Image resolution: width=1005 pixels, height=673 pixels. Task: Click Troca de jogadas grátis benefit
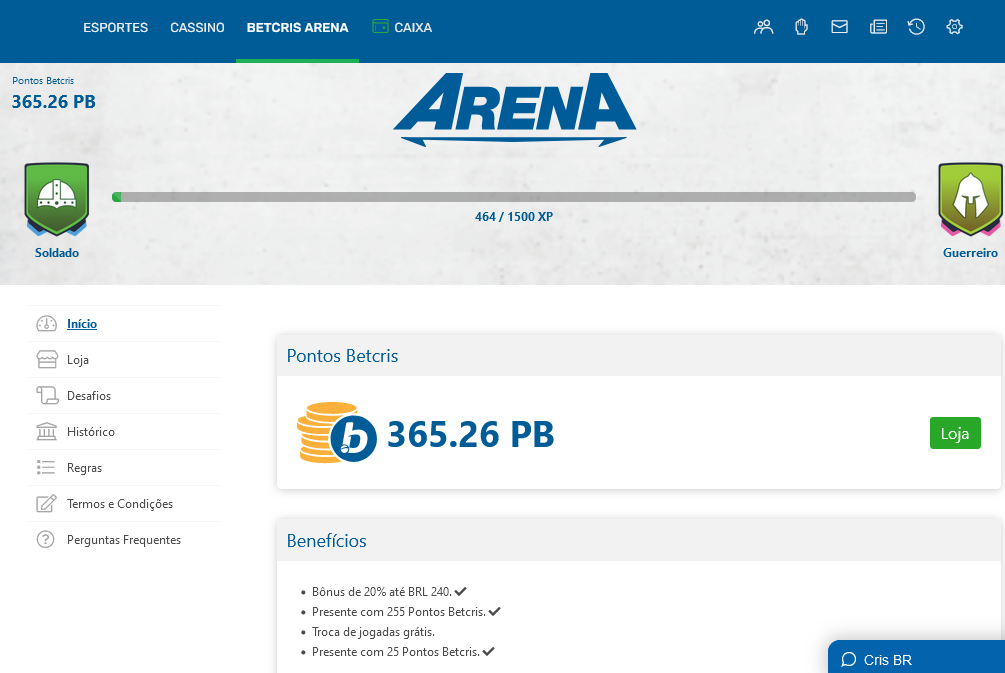pyautogui.click(x=373, y=632)
